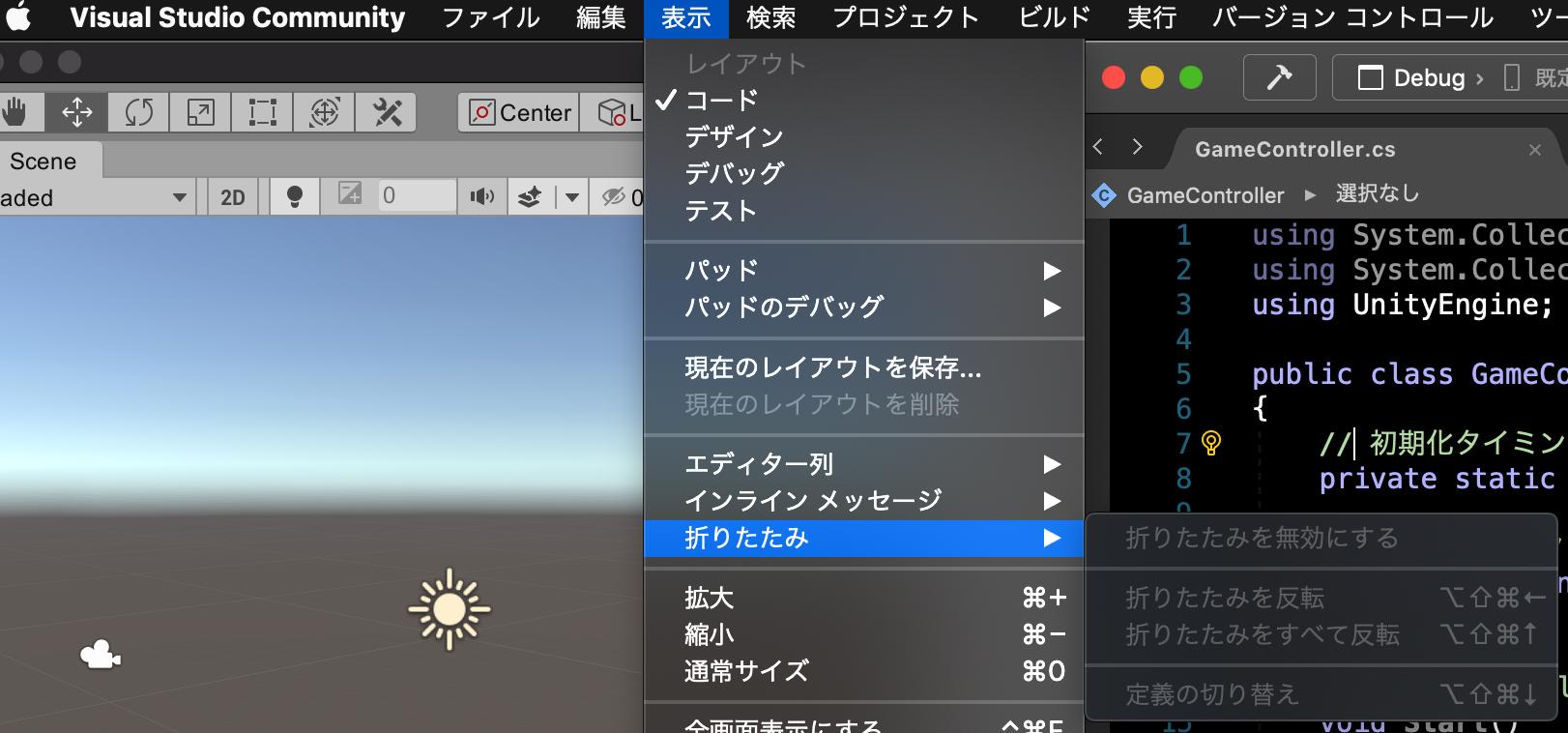Open the Visual Studio Community menu
1568x733 pixels.
click(x=238, y=17)
